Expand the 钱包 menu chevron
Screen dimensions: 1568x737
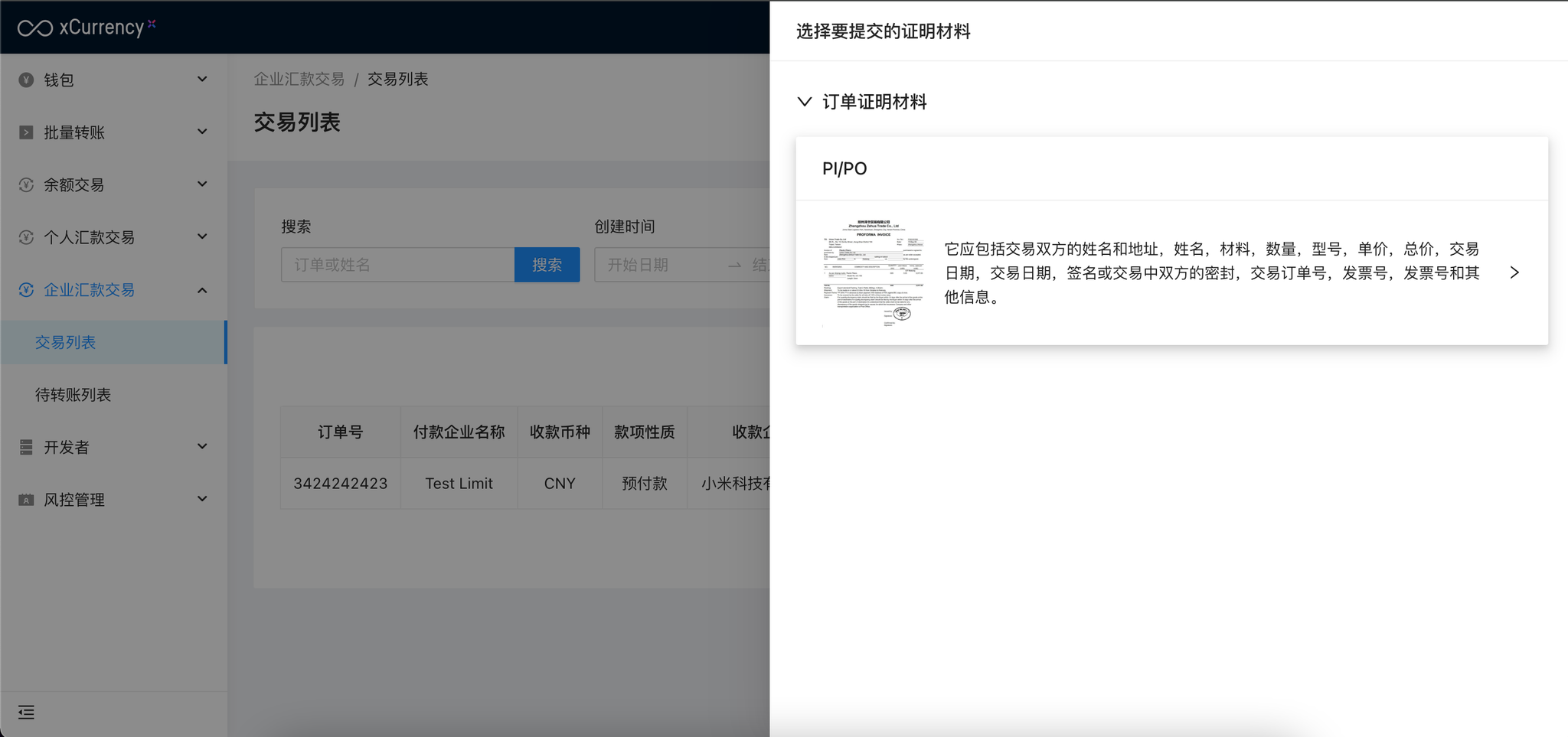(202, 79)
